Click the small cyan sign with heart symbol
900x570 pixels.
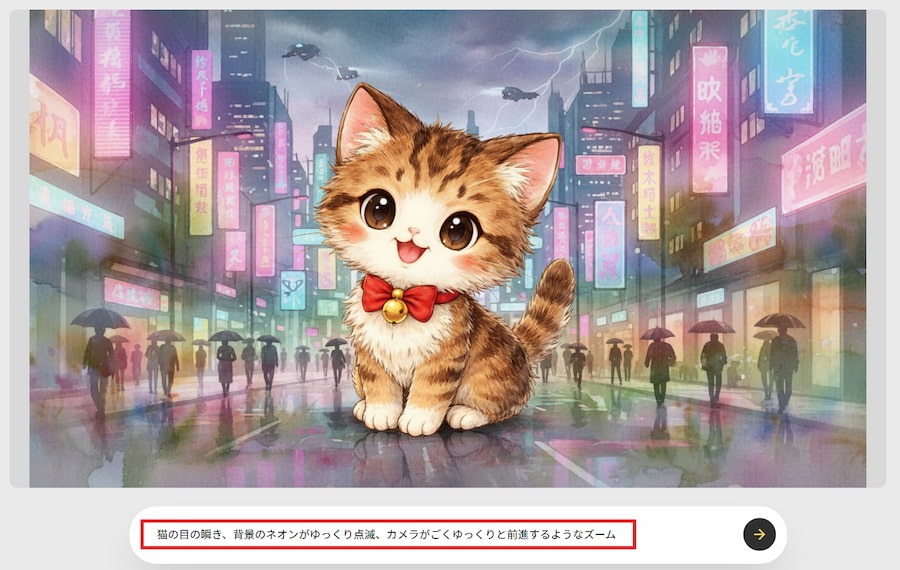293,290
